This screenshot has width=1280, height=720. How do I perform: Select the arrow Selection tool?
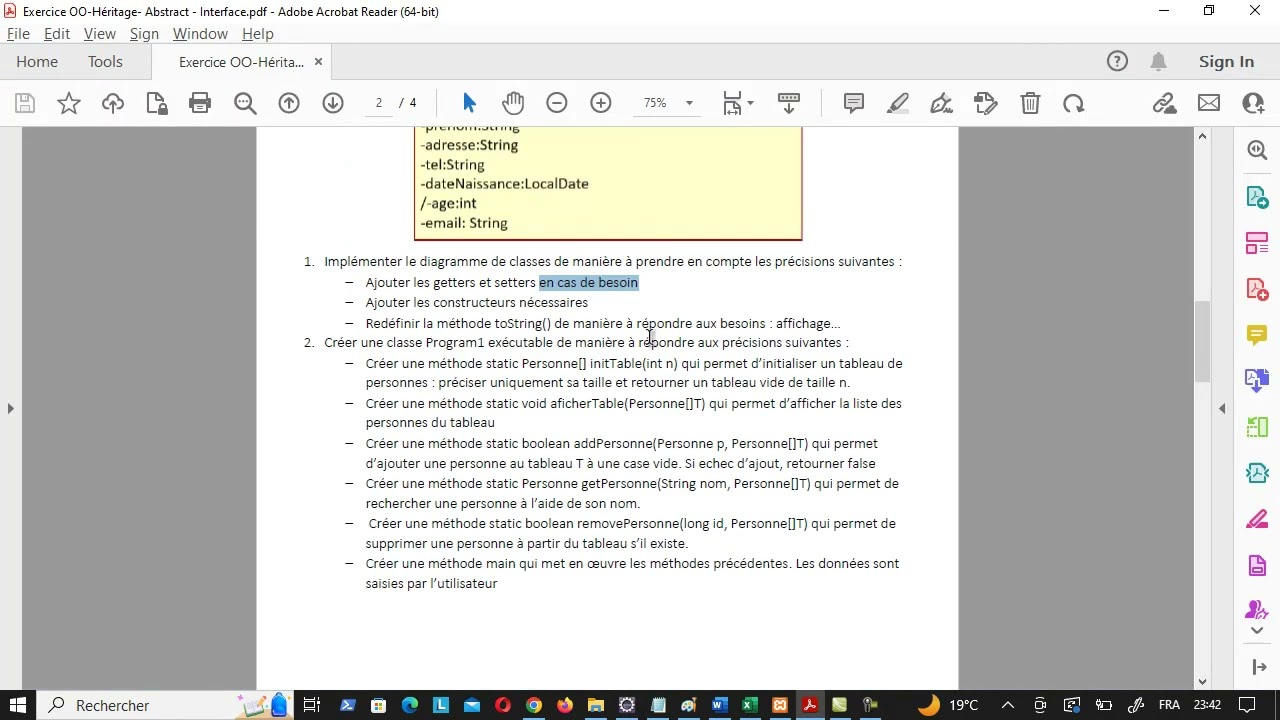470,103
